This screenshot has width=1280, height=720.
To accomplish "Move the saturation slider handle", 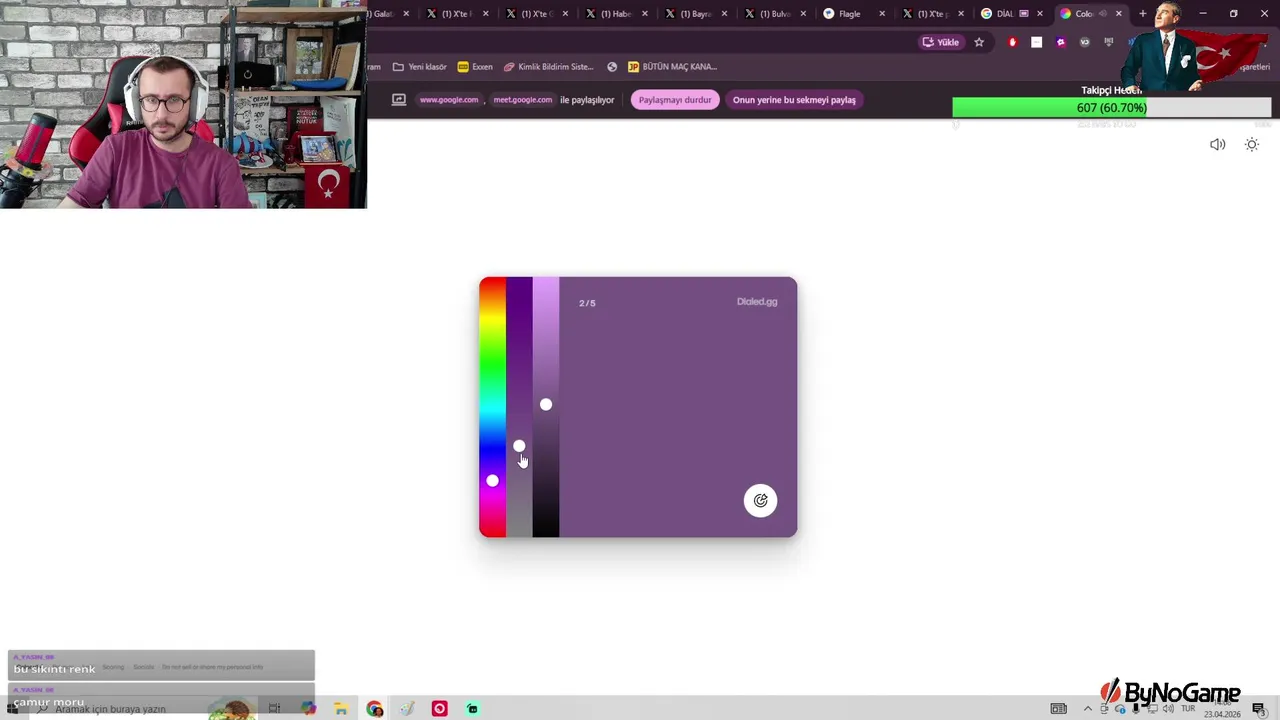I will pos(519,446).
